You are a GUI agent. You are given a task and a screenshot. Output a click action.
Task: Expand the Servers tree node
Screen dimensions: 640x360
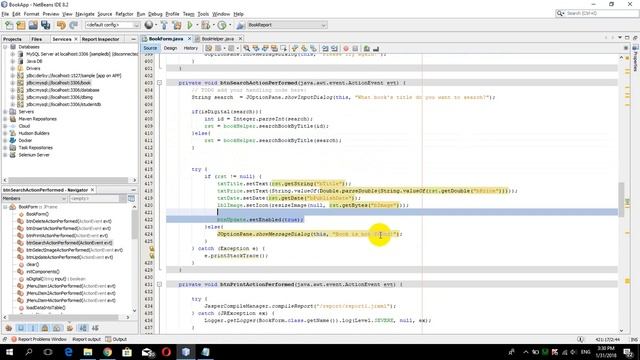tap(5, 112)
